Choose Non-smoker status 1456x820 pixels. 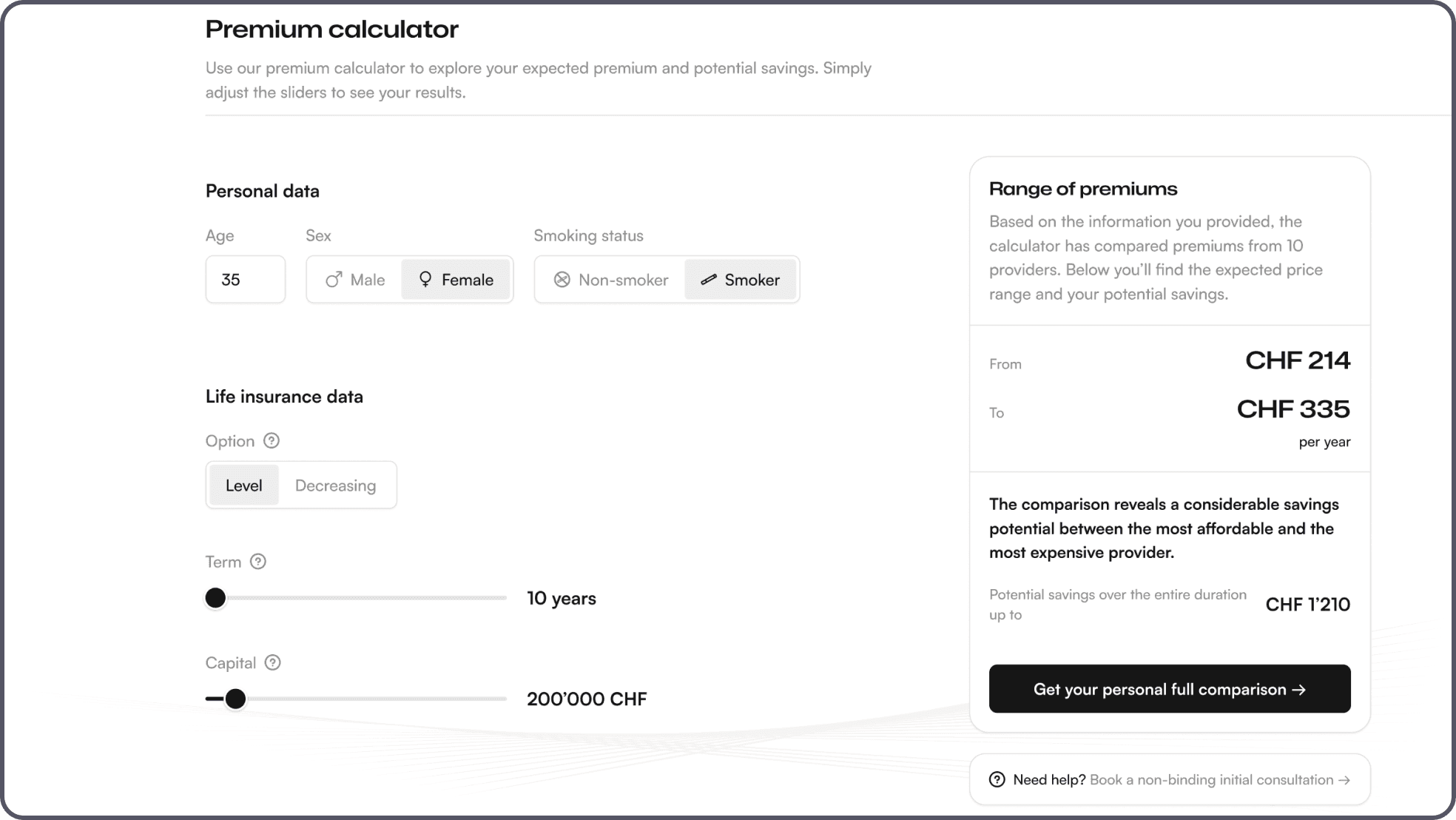[611, 280]
